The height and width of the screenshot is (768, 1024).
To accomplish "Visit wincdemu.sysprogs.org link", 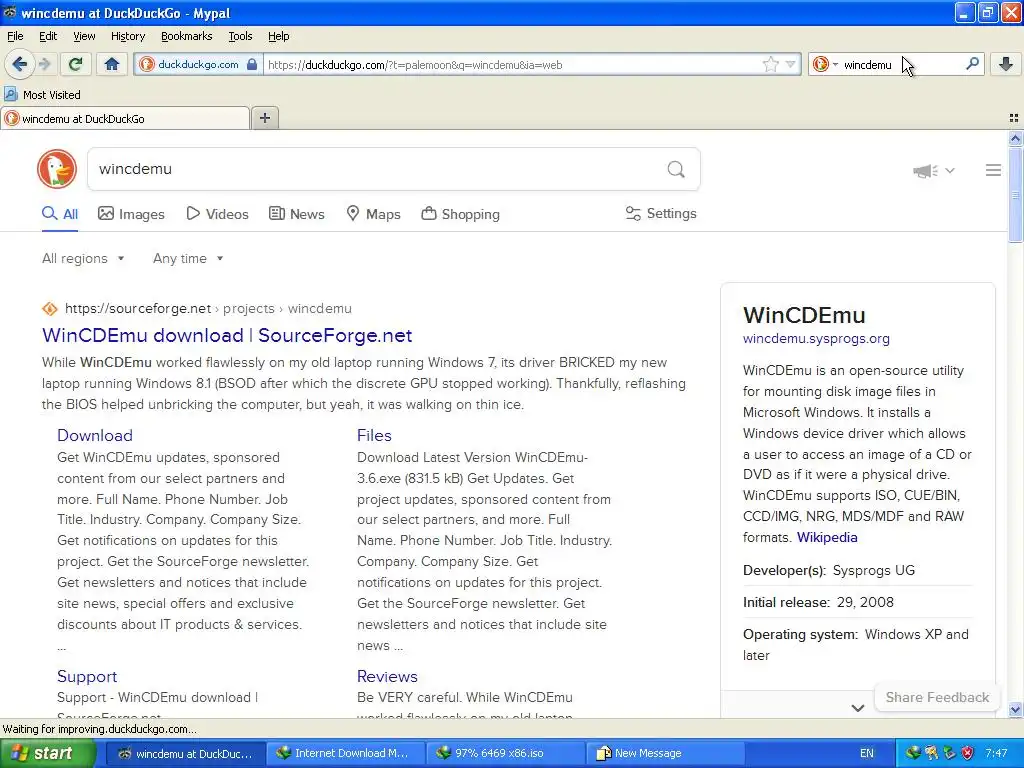I will [816, 339].
